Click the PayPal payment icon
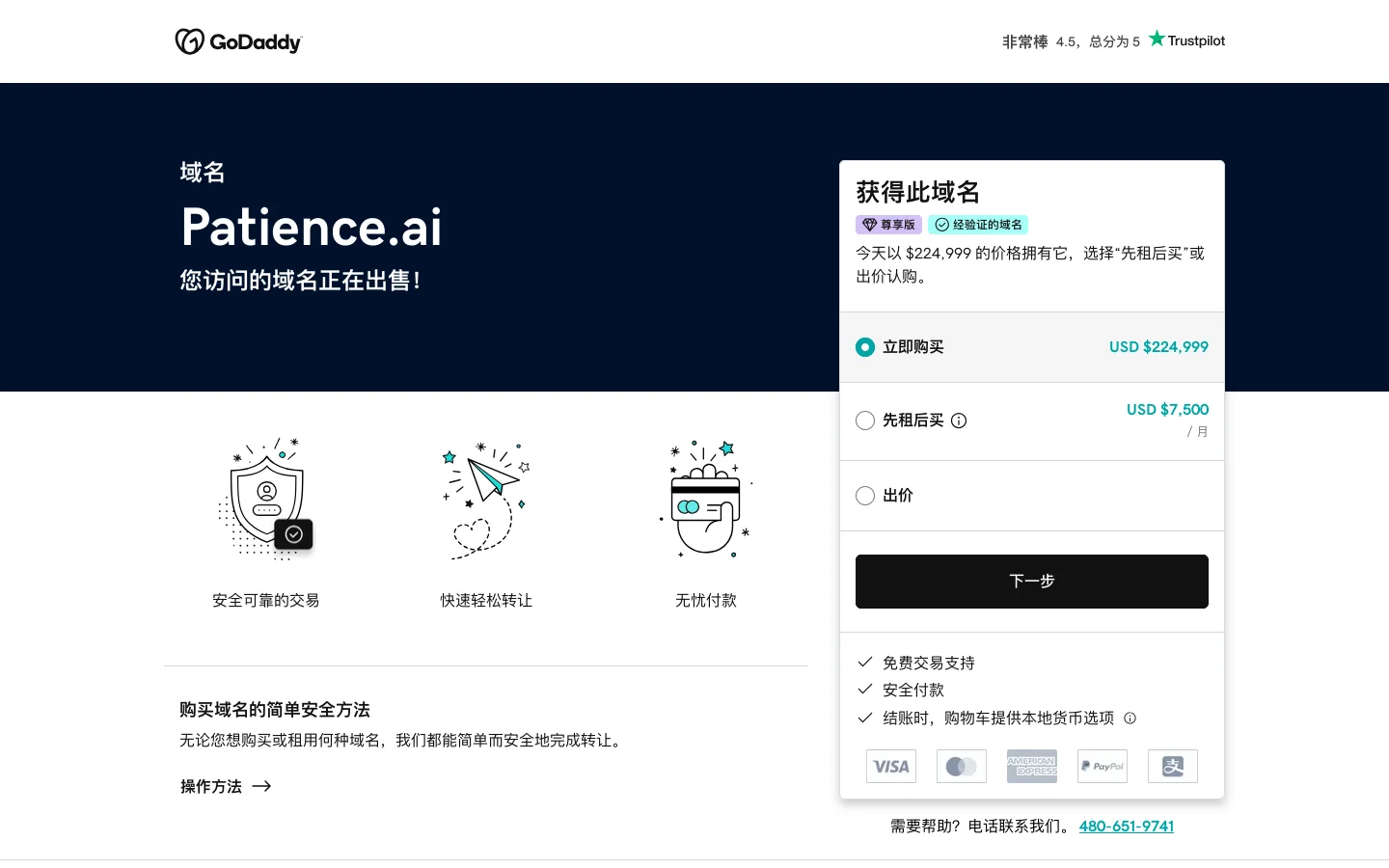 tap(1103, 767)
